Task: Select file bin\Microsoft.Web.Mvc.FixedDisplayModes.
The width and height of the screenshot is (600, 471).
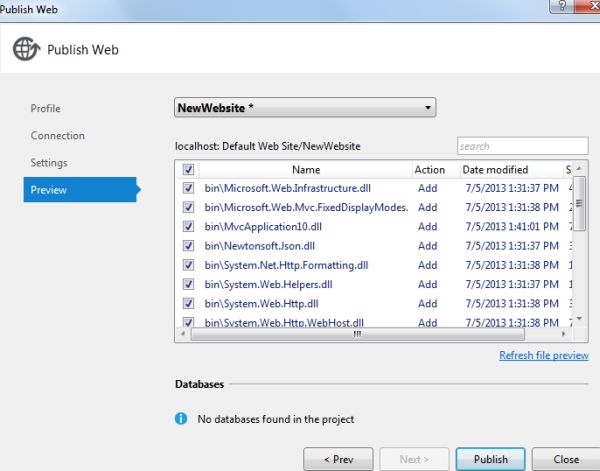Action: tap(306, 207)
